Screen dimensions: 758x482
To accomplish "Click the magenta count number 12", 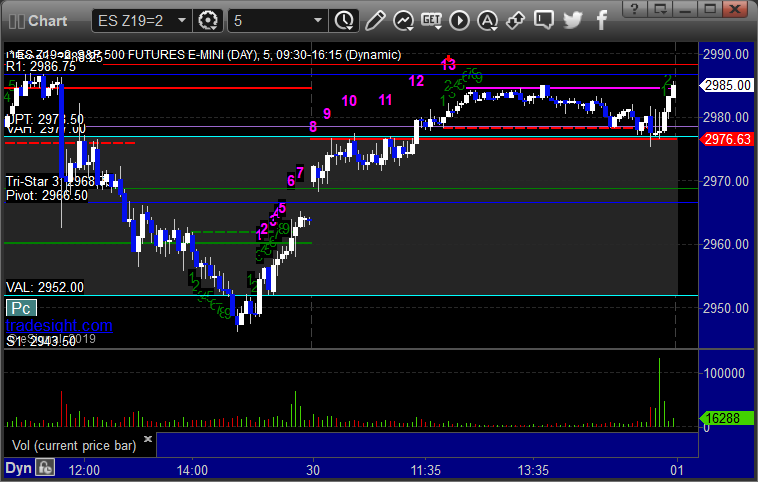I will click(416, 81).
